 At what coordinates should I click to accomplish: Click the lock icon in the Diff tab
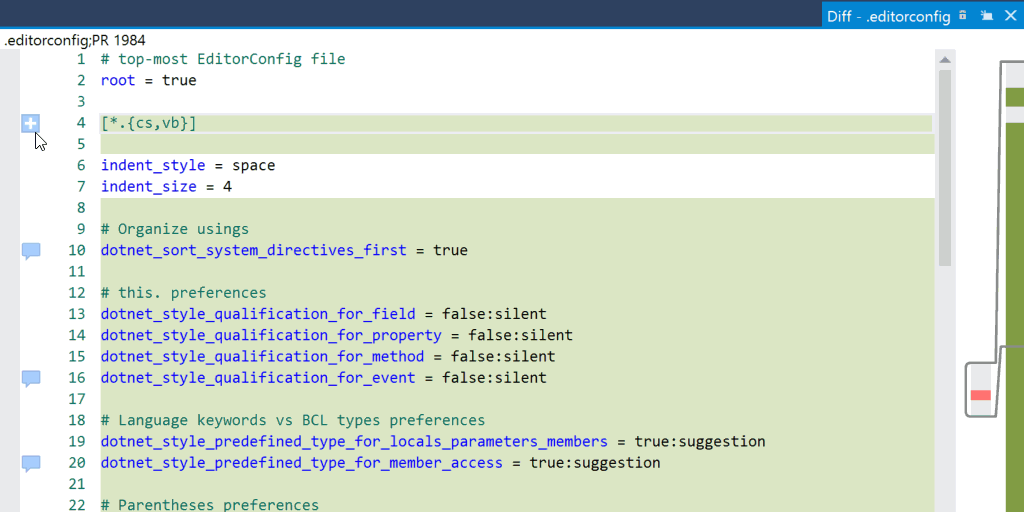[963, 15]
